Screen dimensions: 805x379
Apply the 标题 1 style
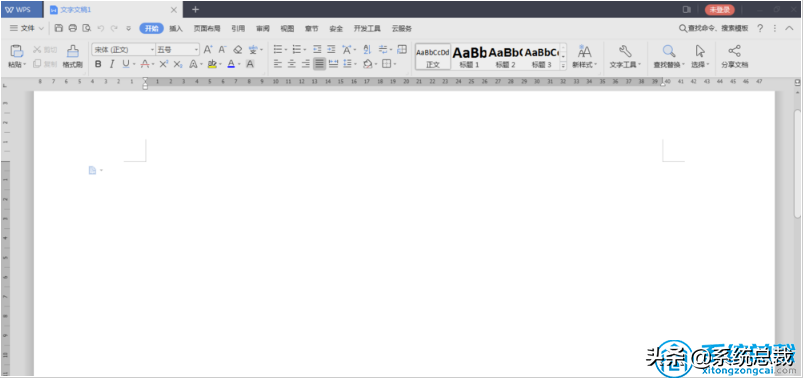pos(469,56)
